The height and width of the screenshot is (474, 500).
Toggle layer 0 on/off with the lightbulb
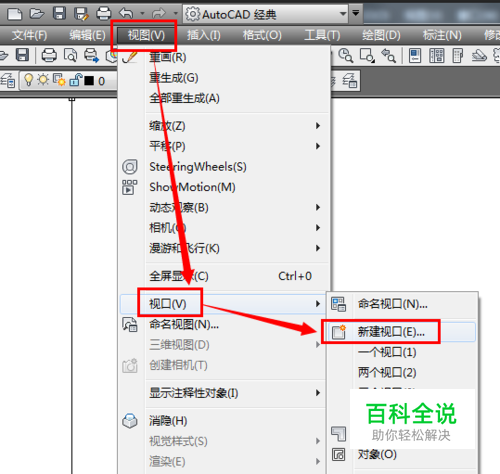tap(29, 80)
